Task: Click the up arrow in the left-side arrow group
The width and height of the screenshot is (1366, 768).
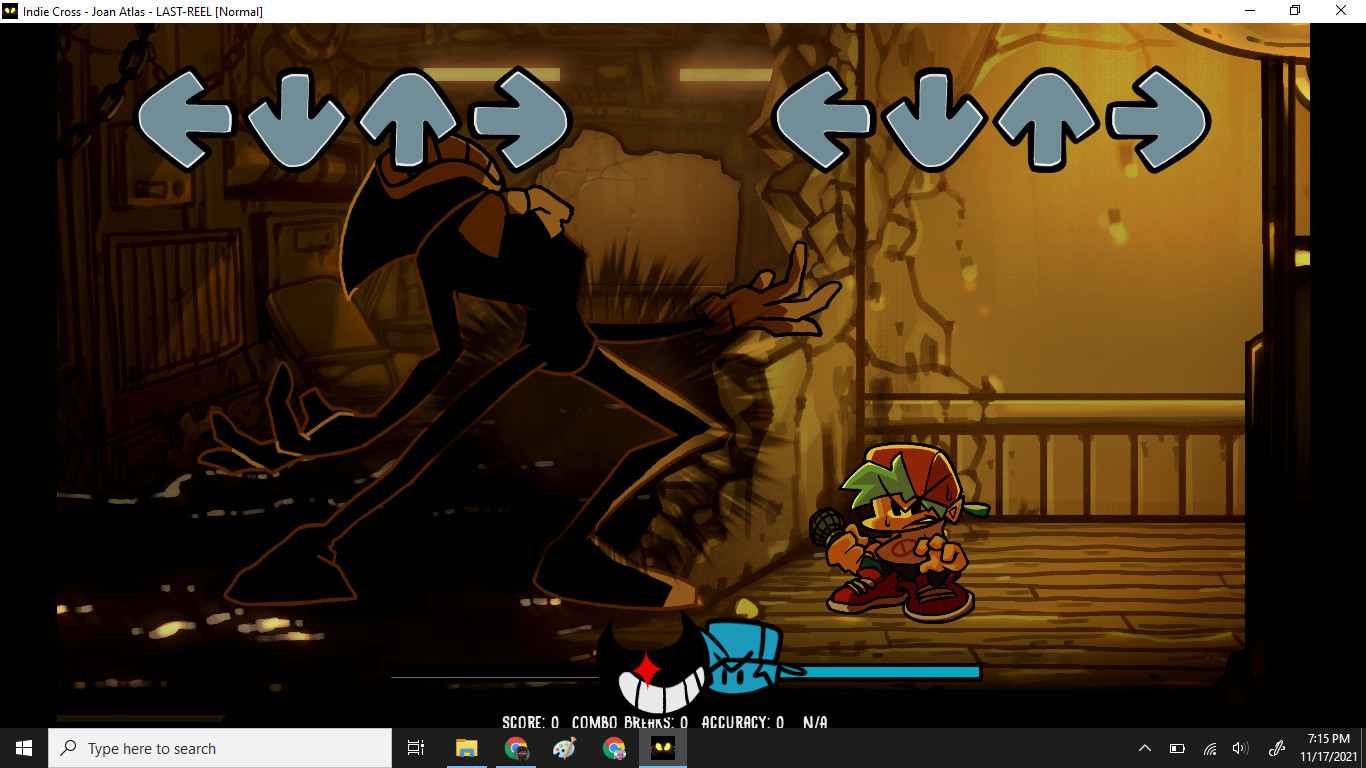Action: [x=407, y=120]
